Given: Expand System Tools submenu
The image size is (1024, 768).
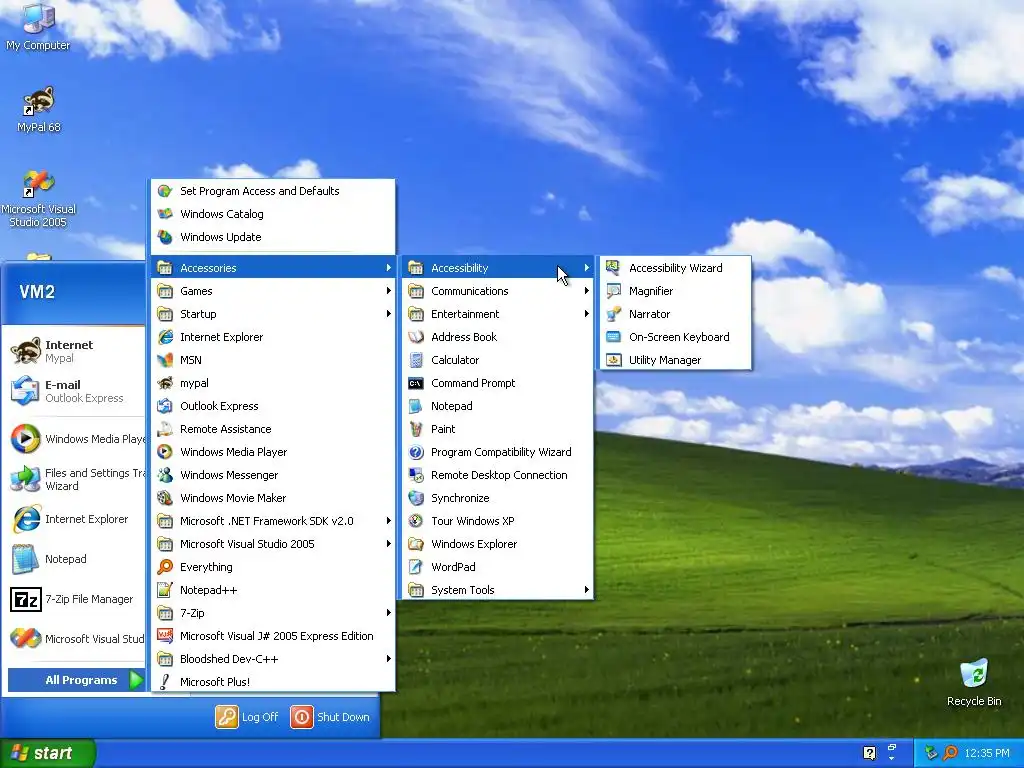Looking at the screenshot, I should (498, 590).
